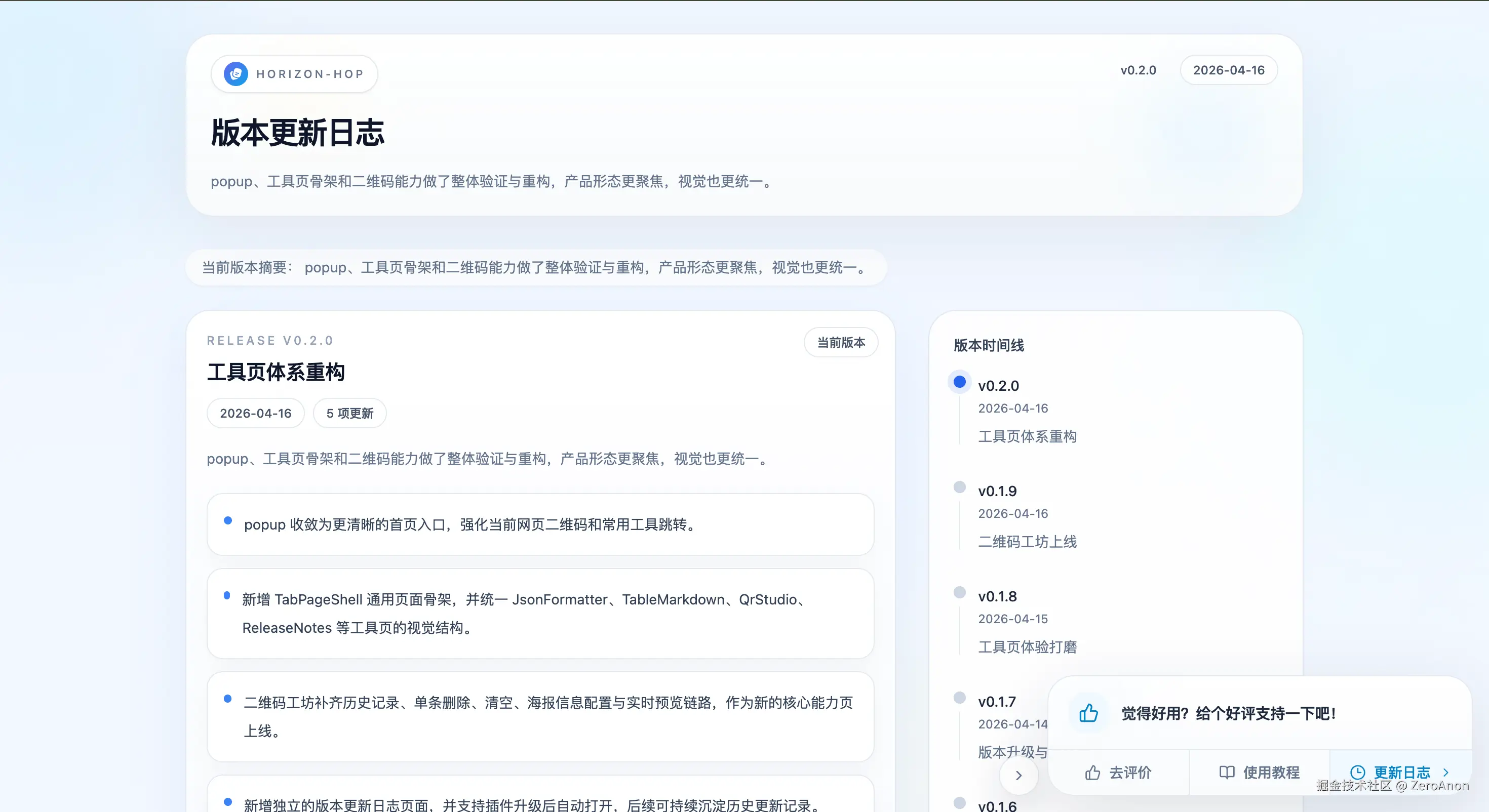Click the round chevron collapse button

(1018, 776)
